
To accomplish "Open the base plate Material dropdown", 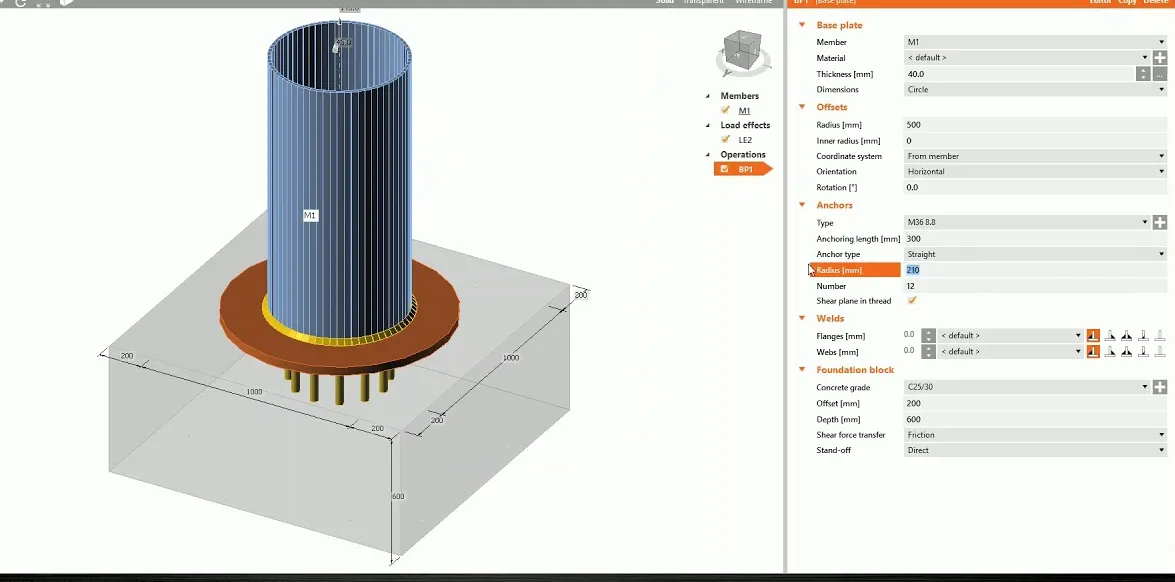I will [1027, 58].
